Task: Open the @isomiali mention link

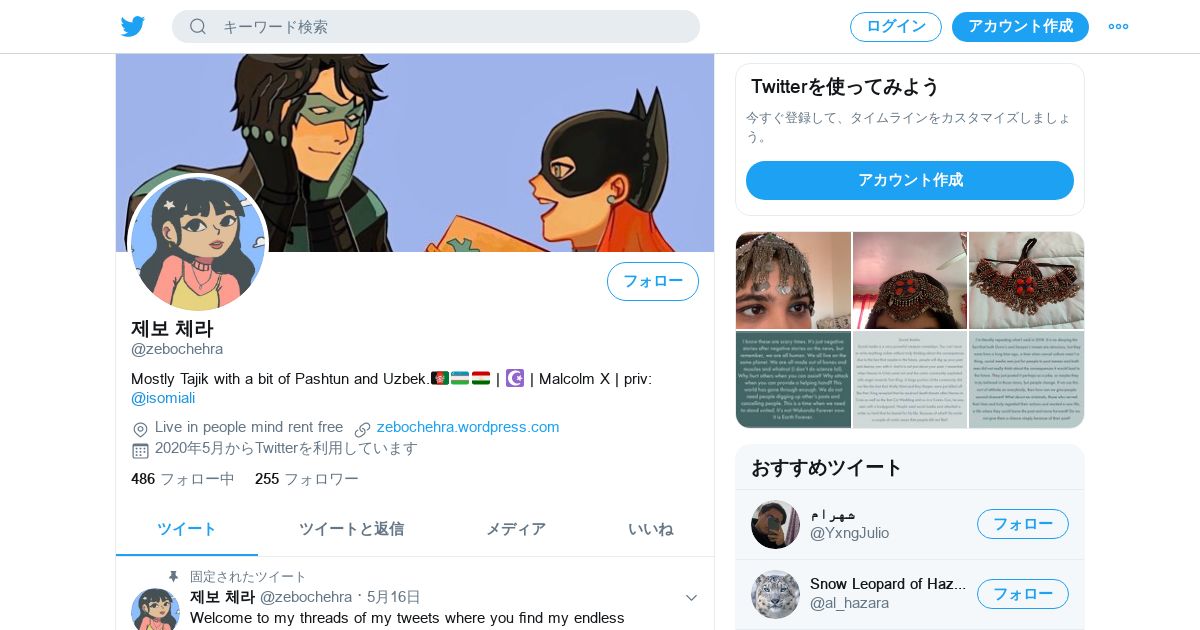Action: [x=163, y=398]
